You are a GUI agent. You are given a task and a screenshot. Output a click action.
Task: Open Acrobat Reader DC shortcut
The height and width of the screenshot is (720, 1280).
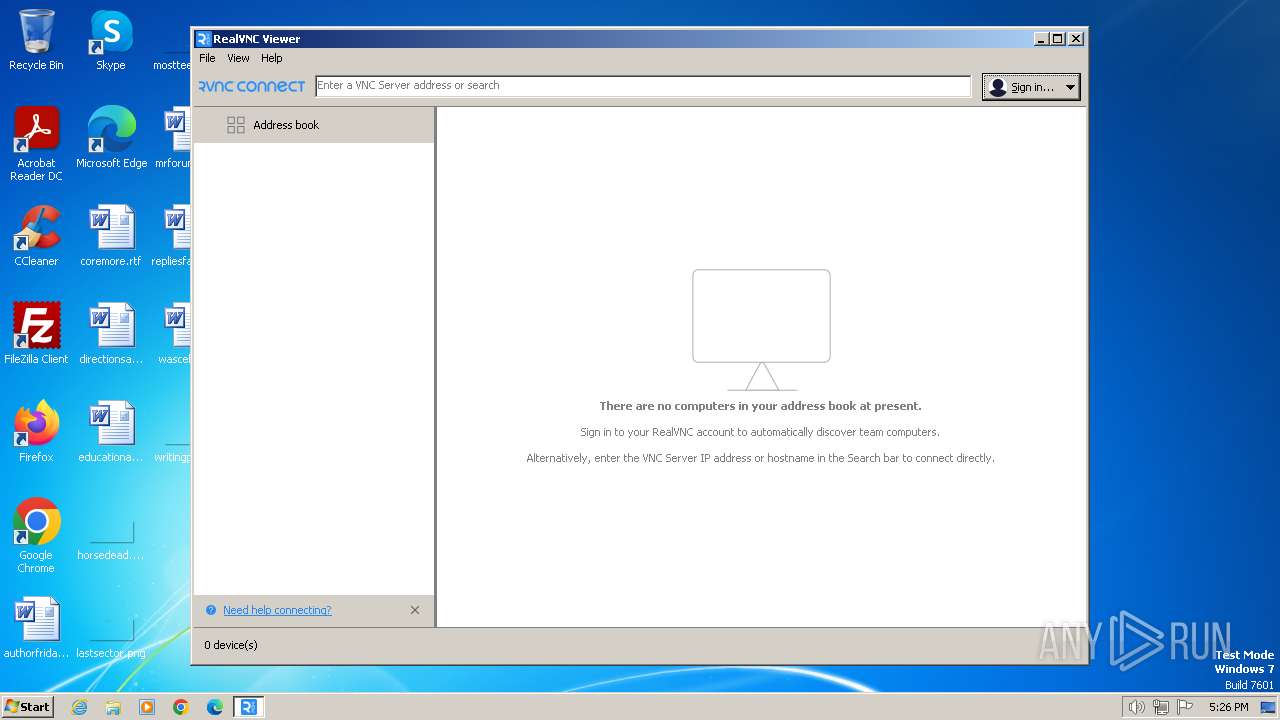pos(36,145)
